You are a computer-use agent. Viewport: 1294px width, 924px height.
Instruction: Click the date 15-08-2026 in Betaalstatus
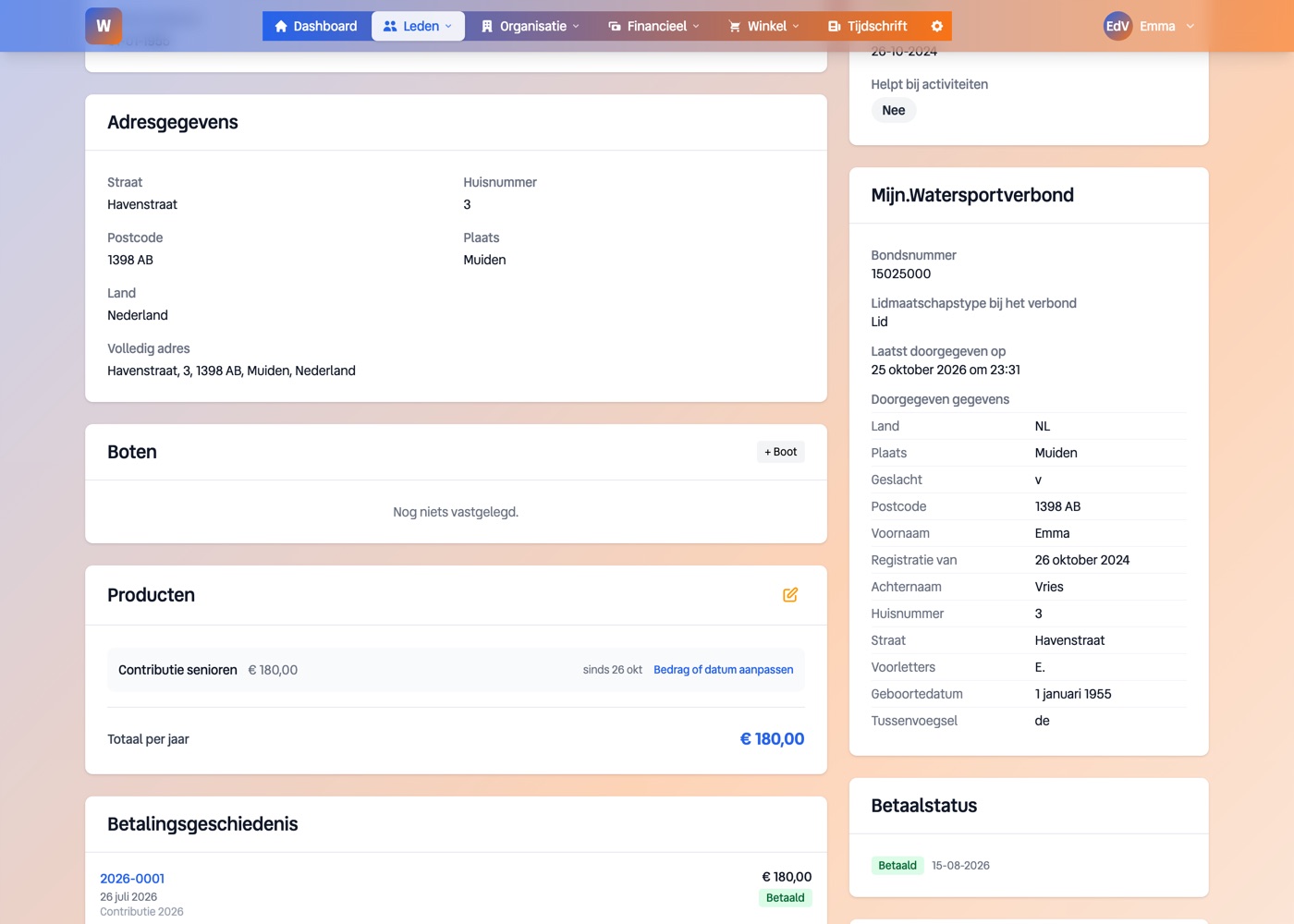pyautogui.click(x=960, y=866)
